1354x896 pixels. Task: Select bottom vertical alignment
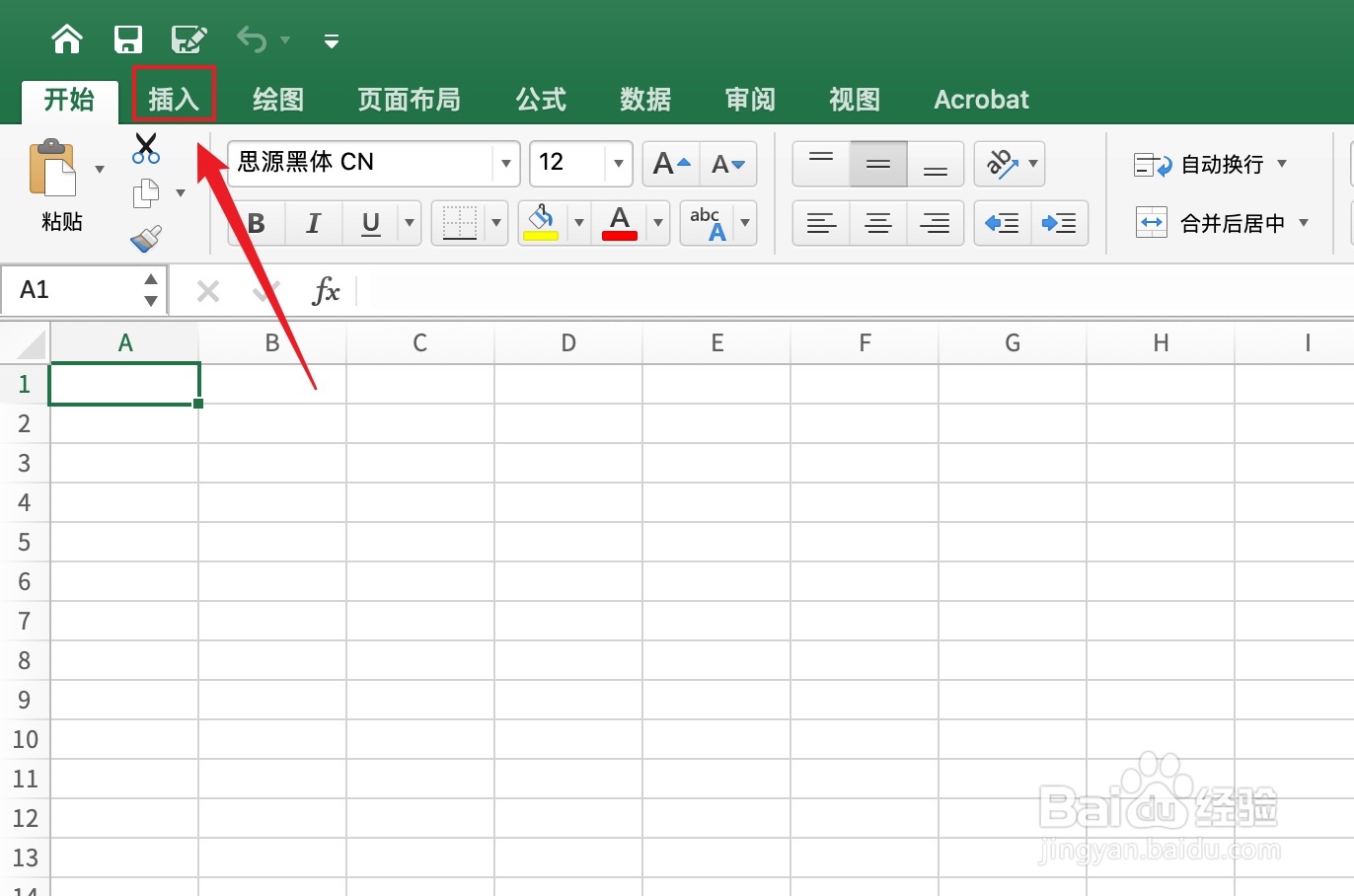pyautogui.click(x=936, y=164)
